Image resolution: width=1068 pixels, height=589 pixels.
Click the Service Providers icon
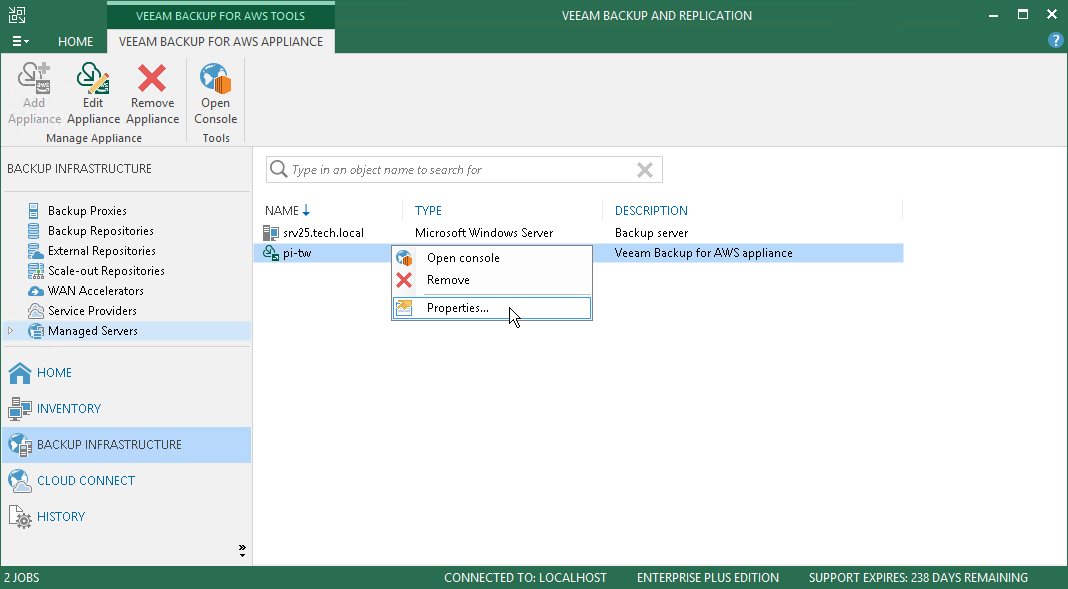tap(35, 311)
